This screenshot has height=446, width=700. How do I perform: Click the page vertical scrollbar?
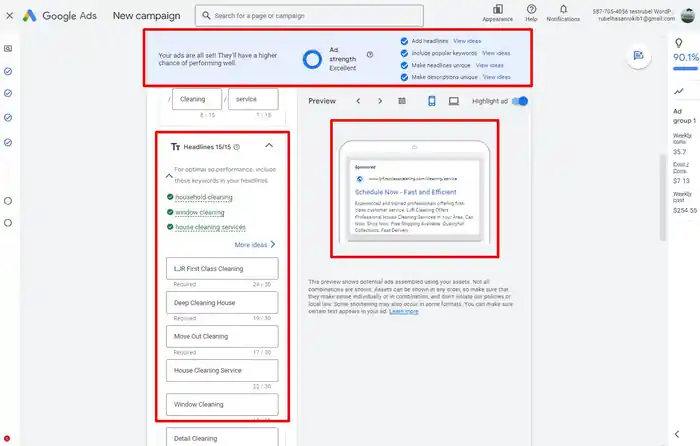(x=662, y=198)
